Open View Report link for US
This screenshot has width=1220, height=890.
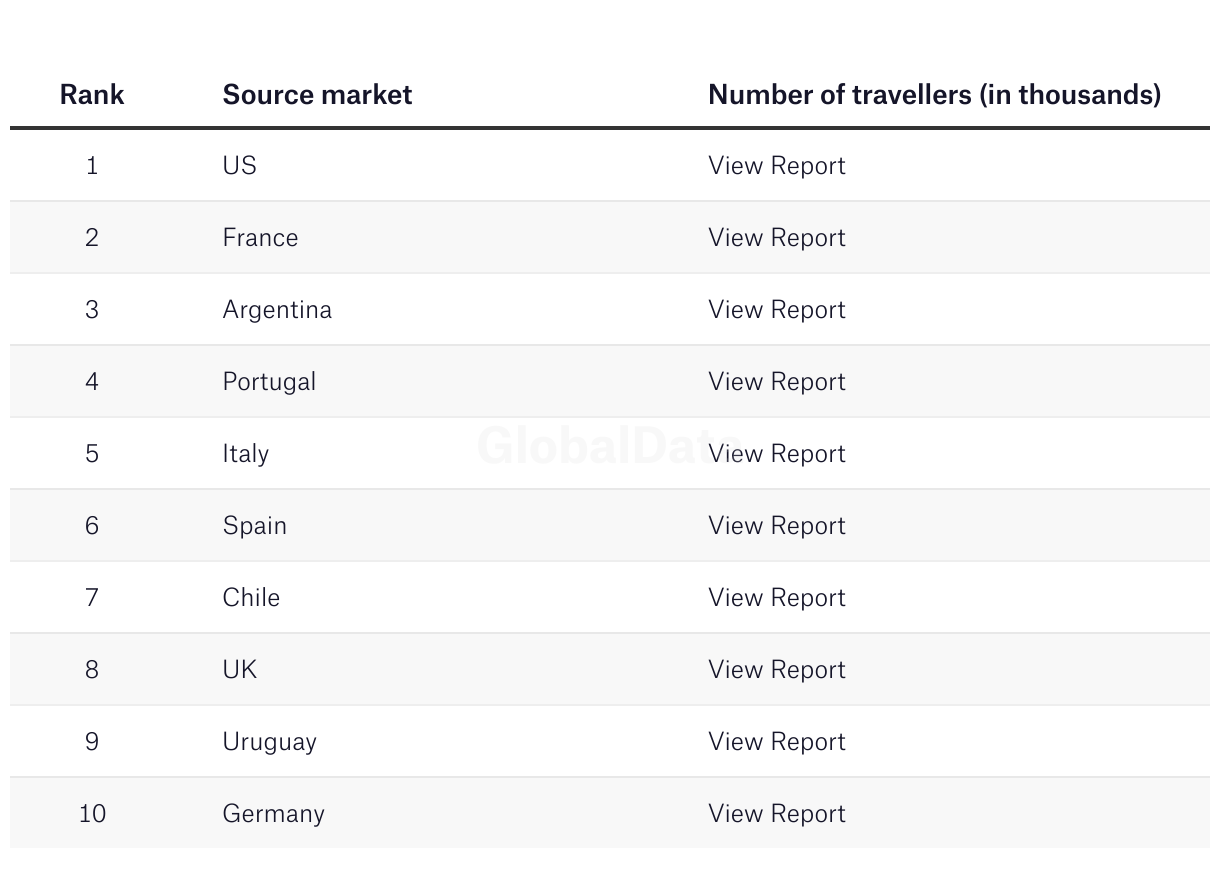(776, 165)
